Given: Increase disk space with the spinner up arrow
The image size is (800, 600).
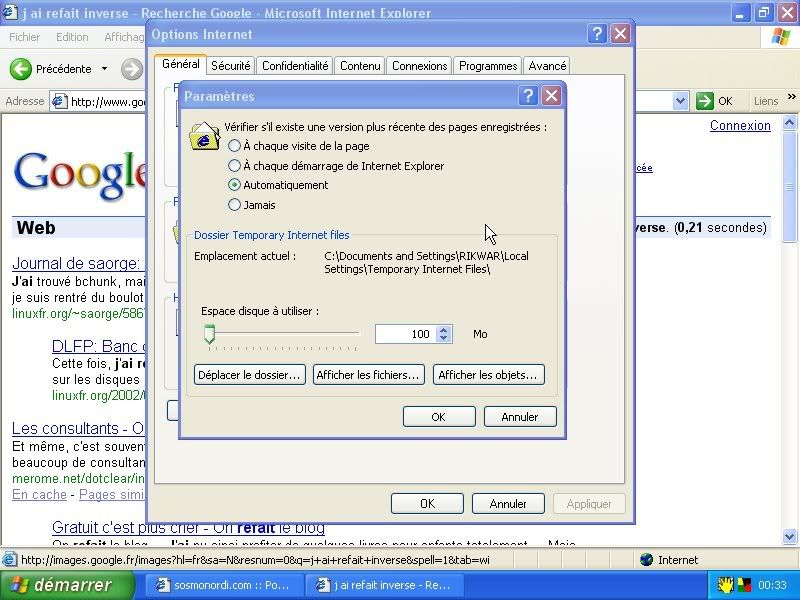Looking at the screenshot, I should (x=444, y=330).
